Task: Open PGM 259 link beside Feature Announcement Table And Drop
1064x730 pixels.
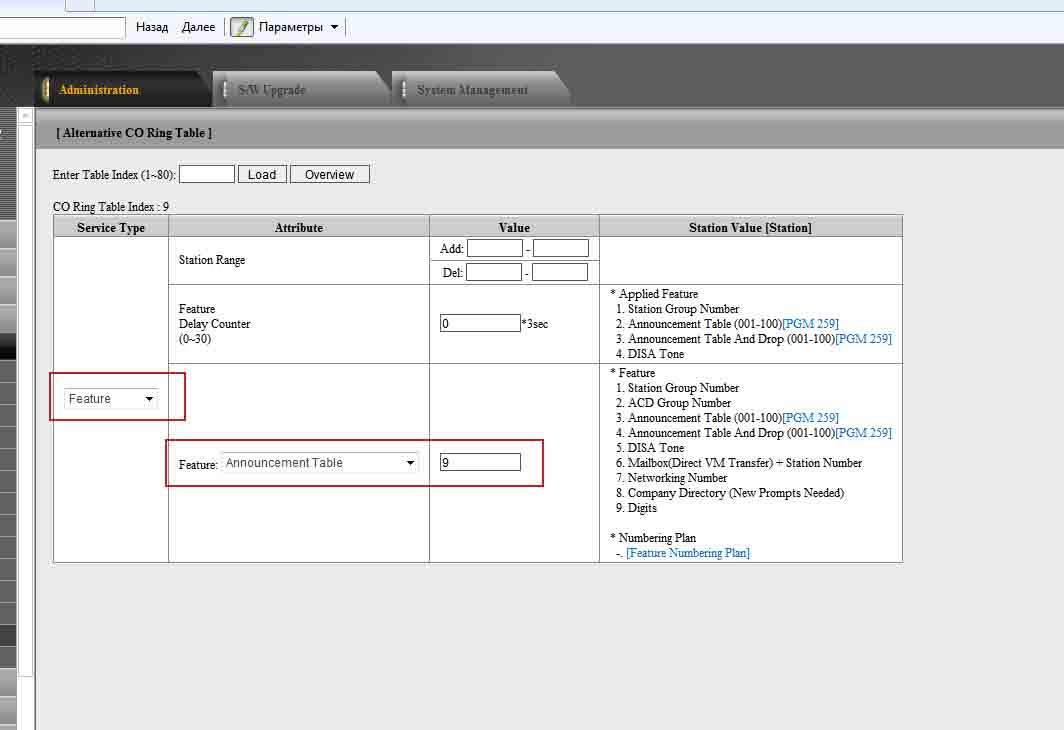Action: (863, 433)
